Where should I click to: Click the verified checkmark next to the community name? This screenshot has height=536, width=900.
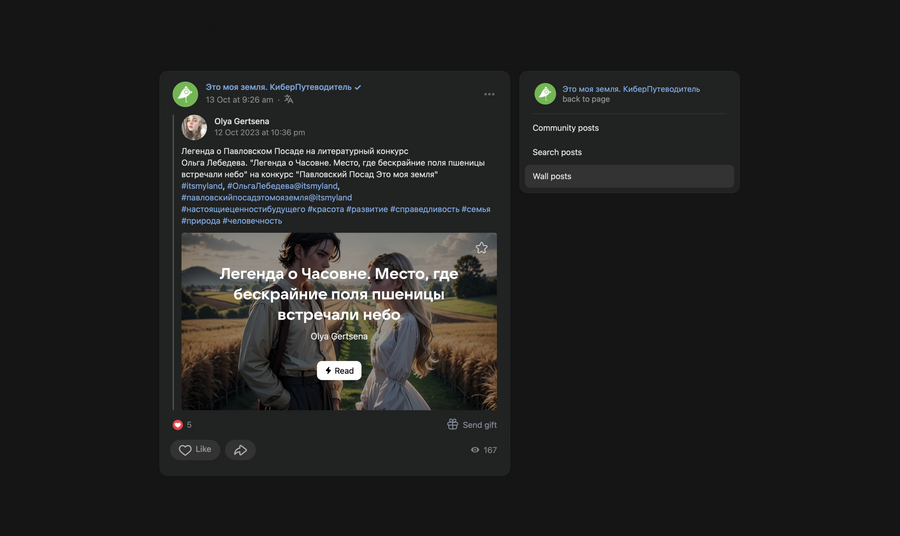click(358, 87)
